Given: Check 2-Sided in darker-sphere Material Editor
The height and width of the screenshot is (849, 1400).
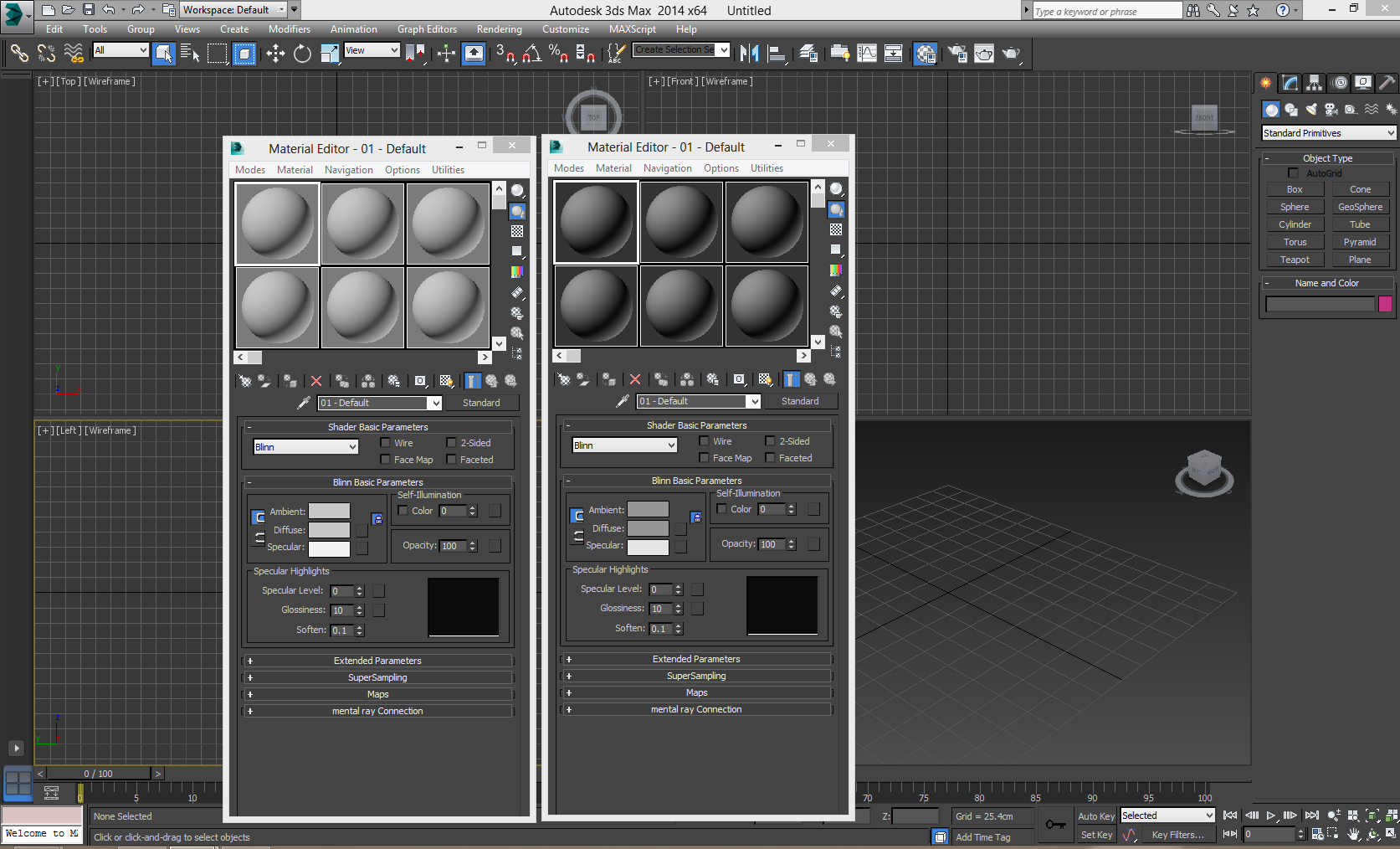Looking at the screenshot, I should (770, 441).
